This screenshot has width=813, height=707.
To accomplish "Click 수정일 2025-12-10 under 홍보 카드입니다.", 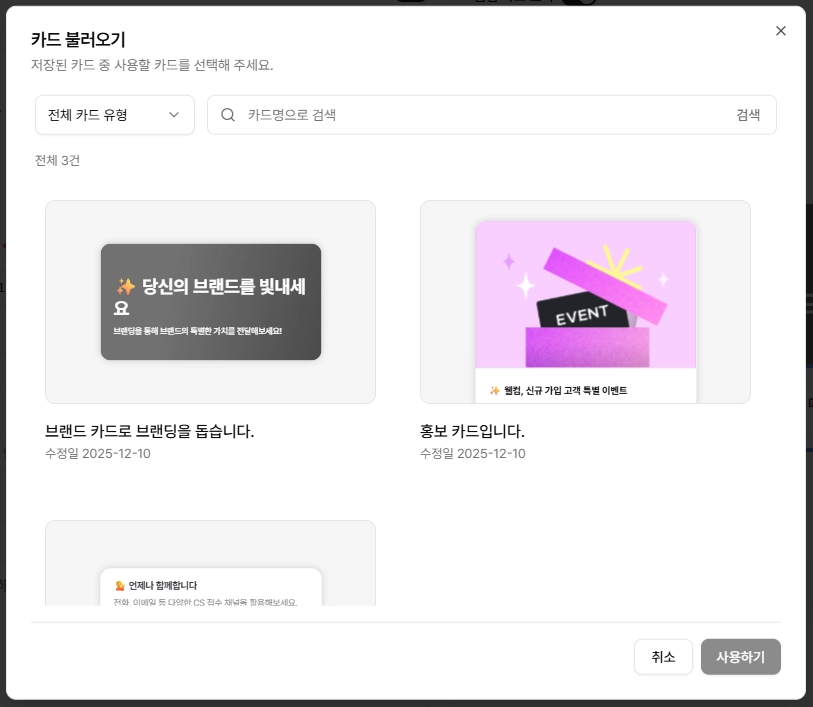I will pos(472,454).
